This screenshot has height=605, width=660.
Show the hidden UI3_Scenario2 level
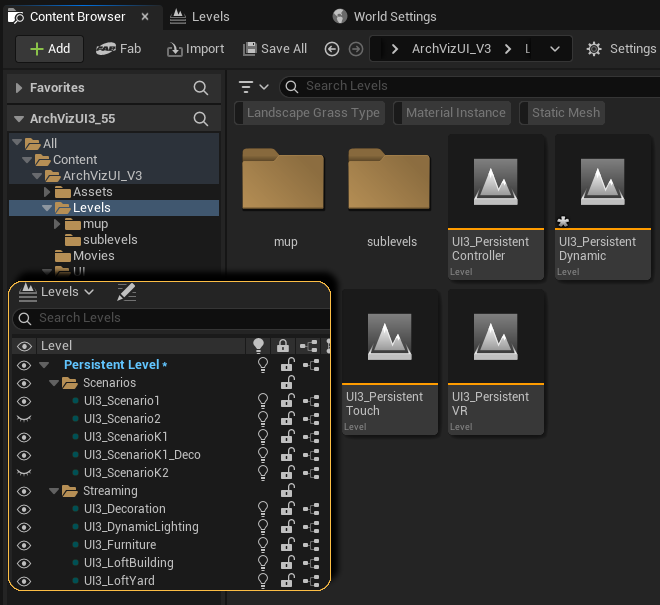pos(24,419)
